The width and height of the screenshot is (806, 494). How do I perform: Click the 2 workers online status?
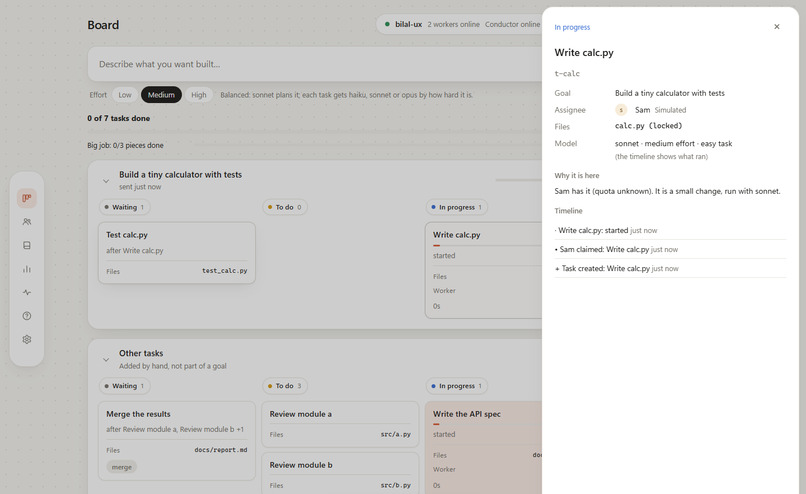pos(453,24)
